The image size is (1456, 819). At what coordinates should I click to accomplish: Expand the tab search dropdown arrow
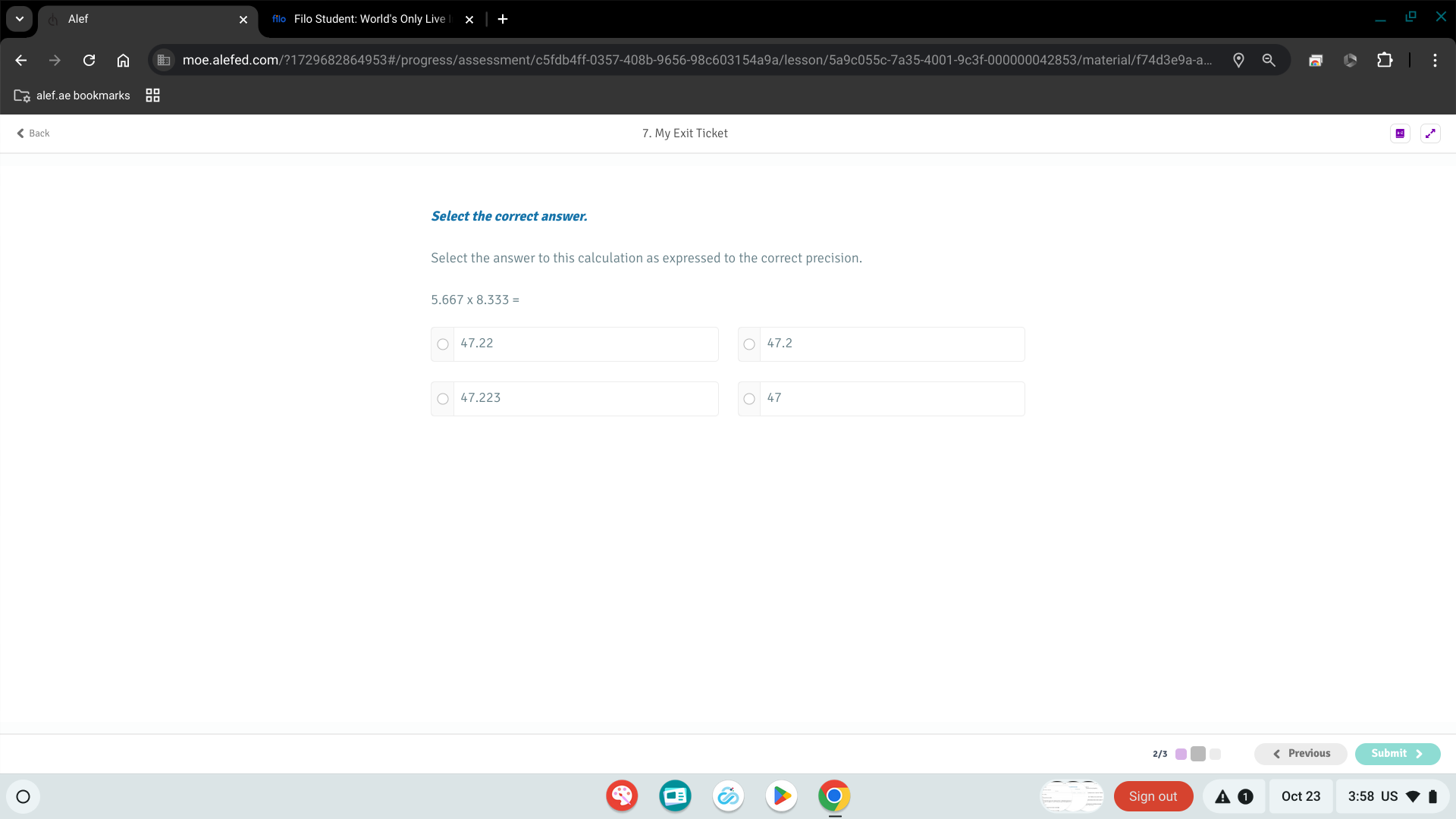20,19
